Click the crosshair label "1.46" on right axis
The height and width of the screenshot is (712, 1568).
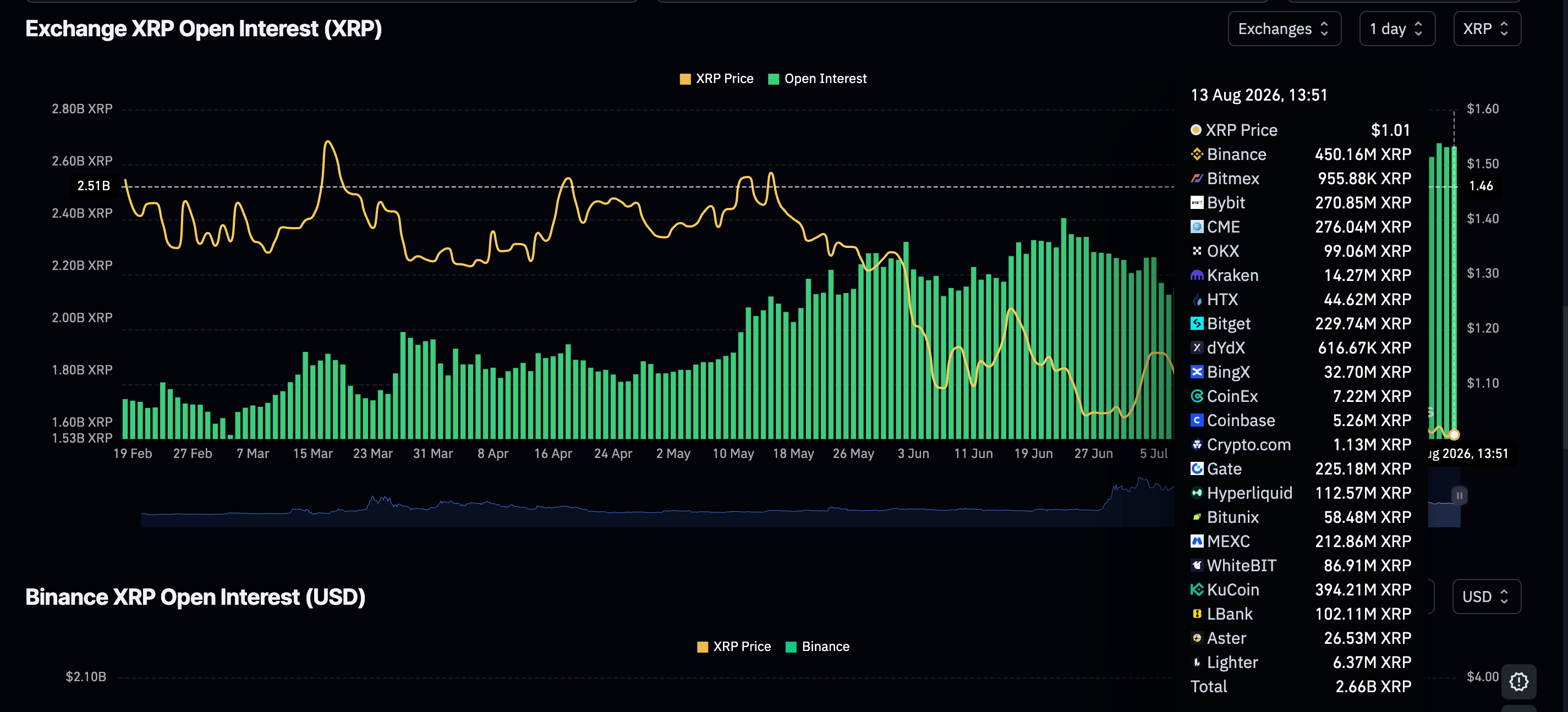[x=1481, y=186]
